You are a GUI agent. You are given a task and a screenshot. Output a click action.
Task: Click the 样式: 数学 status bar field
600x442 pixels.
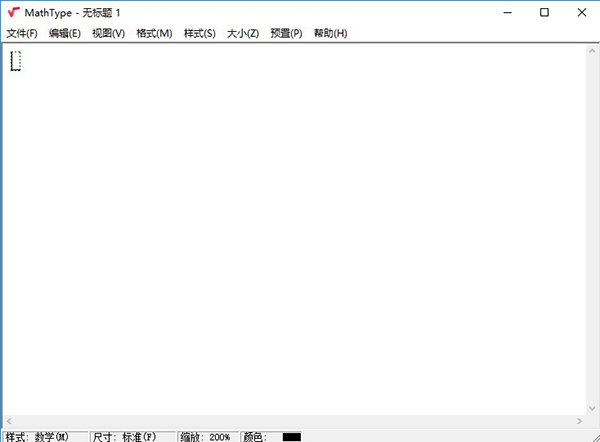coord(44,436)
